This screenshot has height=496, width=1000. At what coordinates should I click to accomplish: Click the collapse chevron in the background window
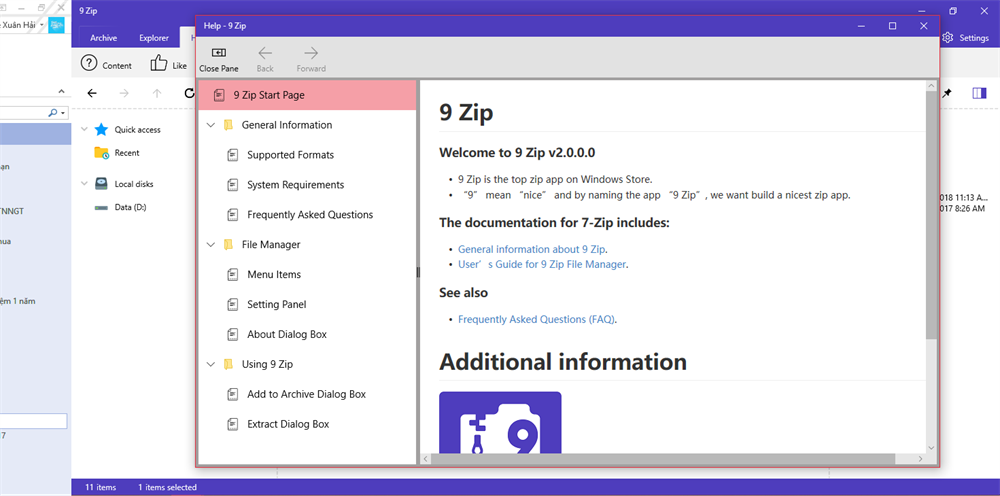[x=61, y=92]
